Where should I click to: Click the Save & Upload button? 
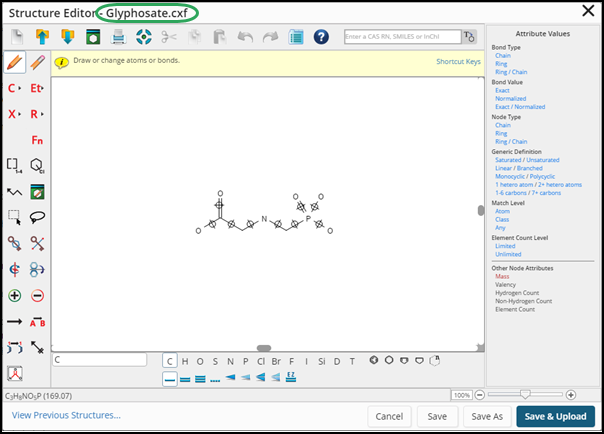point(555,416)
